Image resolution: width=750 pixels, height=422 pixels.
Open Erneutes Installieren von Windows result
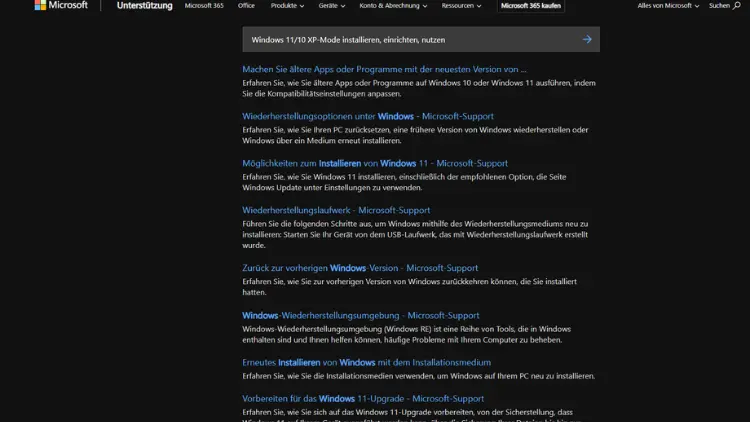pos(366,362)
